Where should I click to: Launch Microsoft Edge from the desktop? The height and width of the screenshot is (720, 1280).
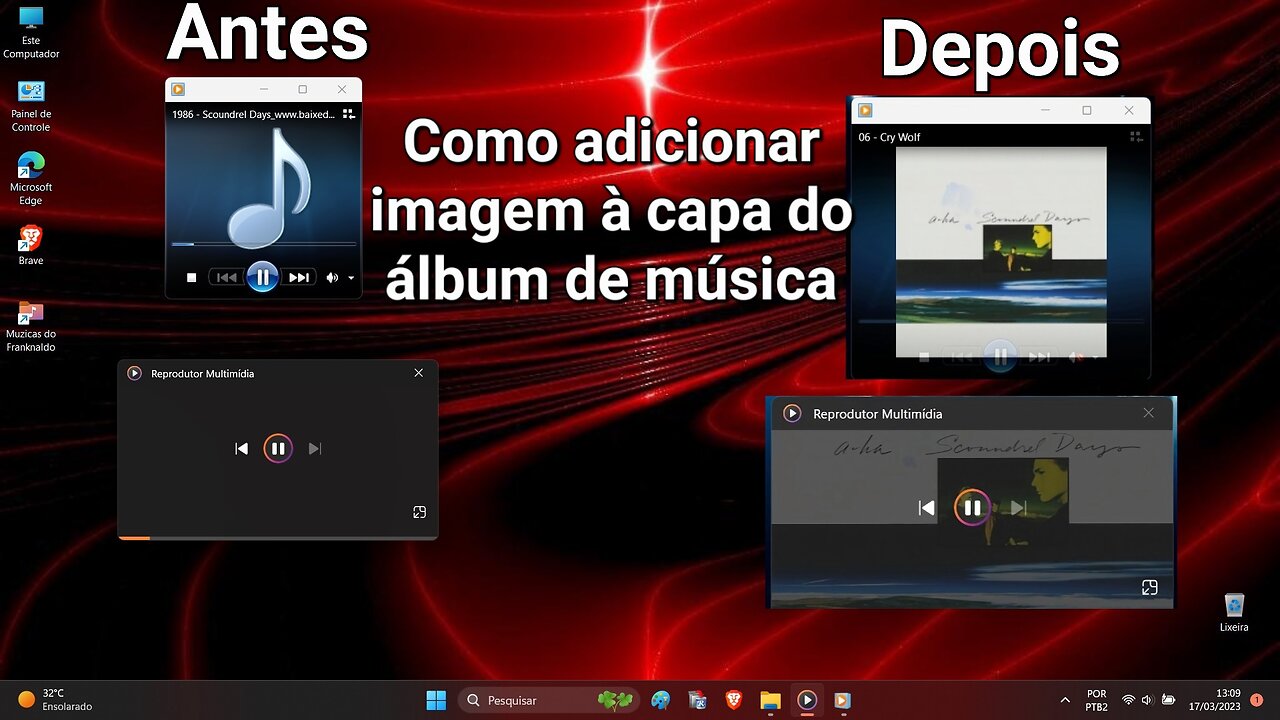(31, 179)
